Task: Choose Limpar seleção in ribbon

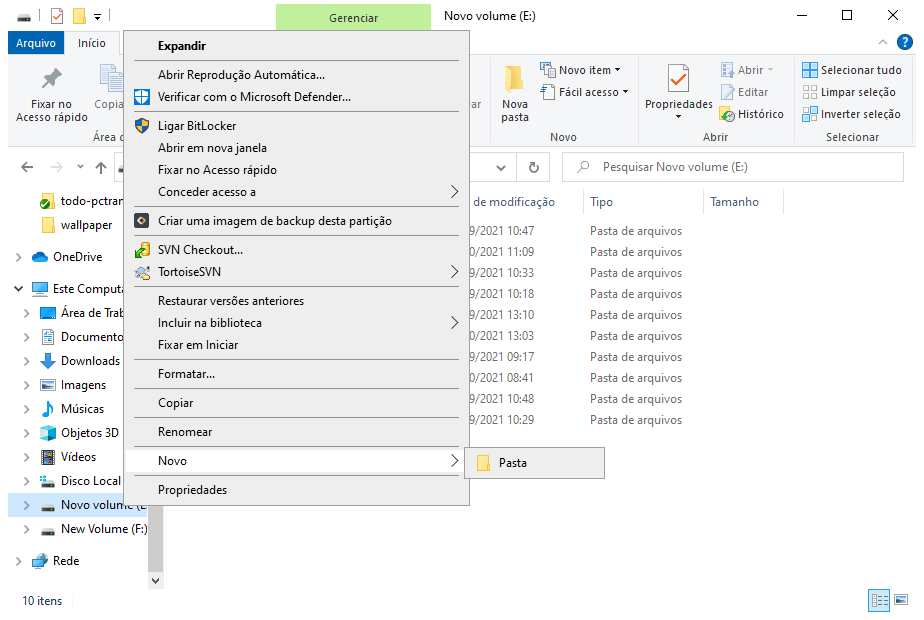Action: point(851,92)
